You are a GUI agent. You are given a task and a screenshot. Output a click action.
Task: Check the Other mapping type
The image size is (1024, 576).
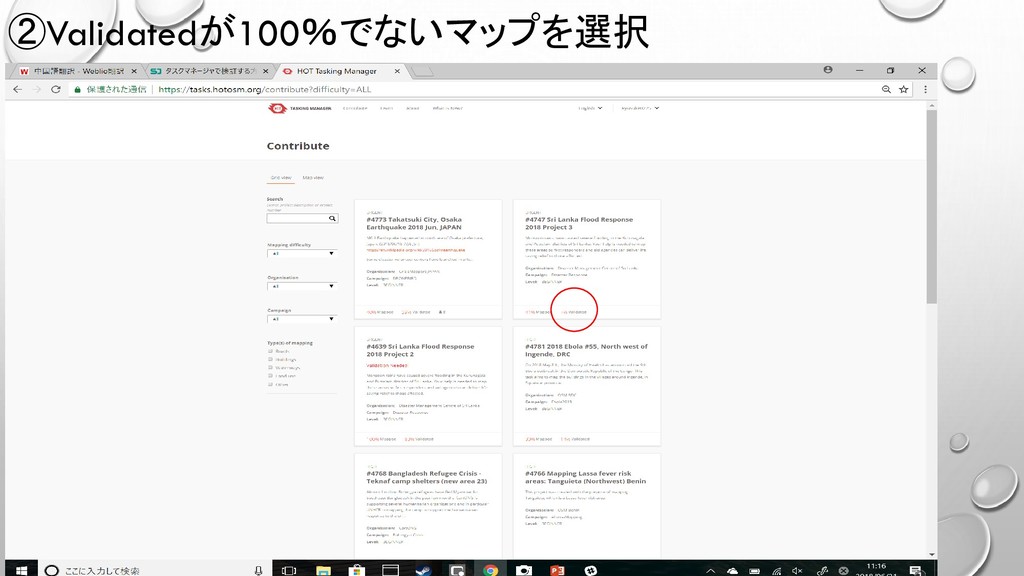pos(270,384)
